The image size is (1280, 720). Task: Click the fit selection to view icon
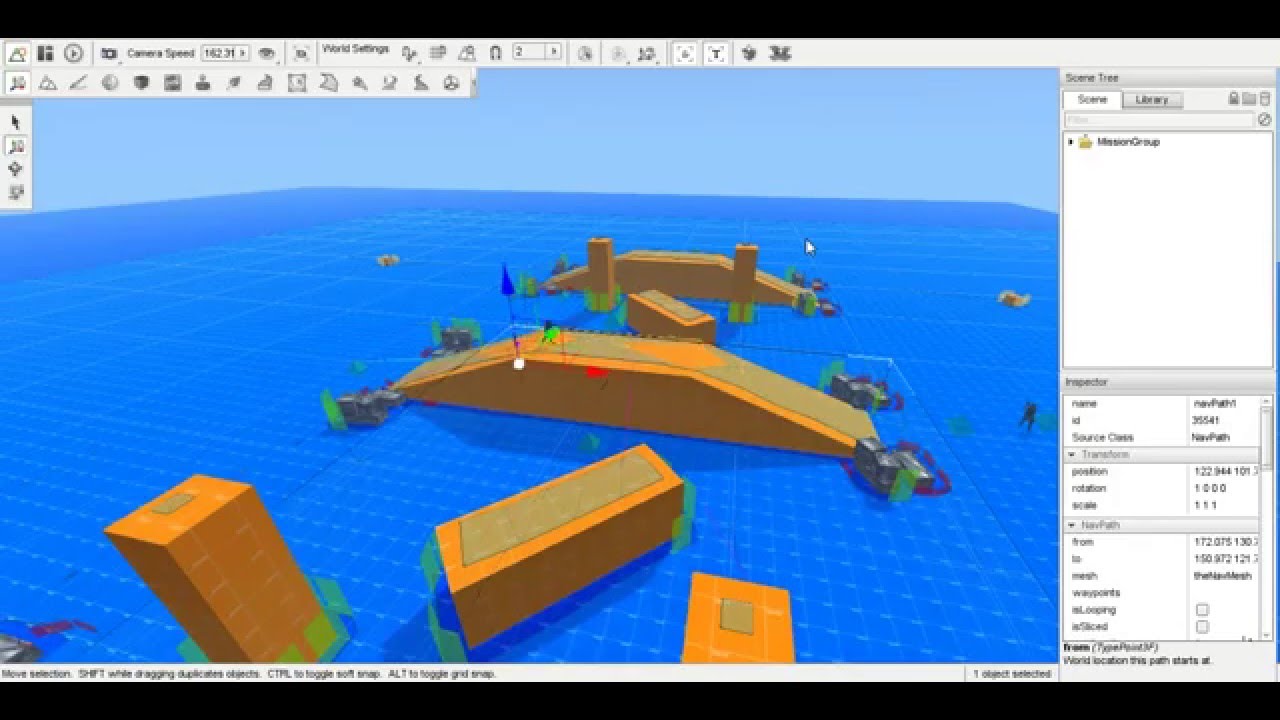point(301,53)
